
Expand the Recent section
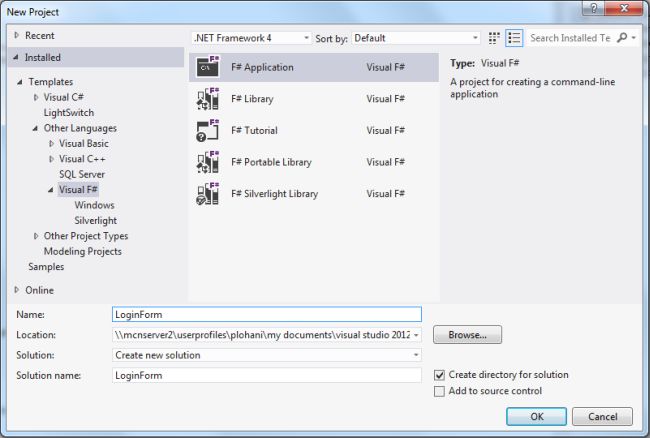coord(17,35)
